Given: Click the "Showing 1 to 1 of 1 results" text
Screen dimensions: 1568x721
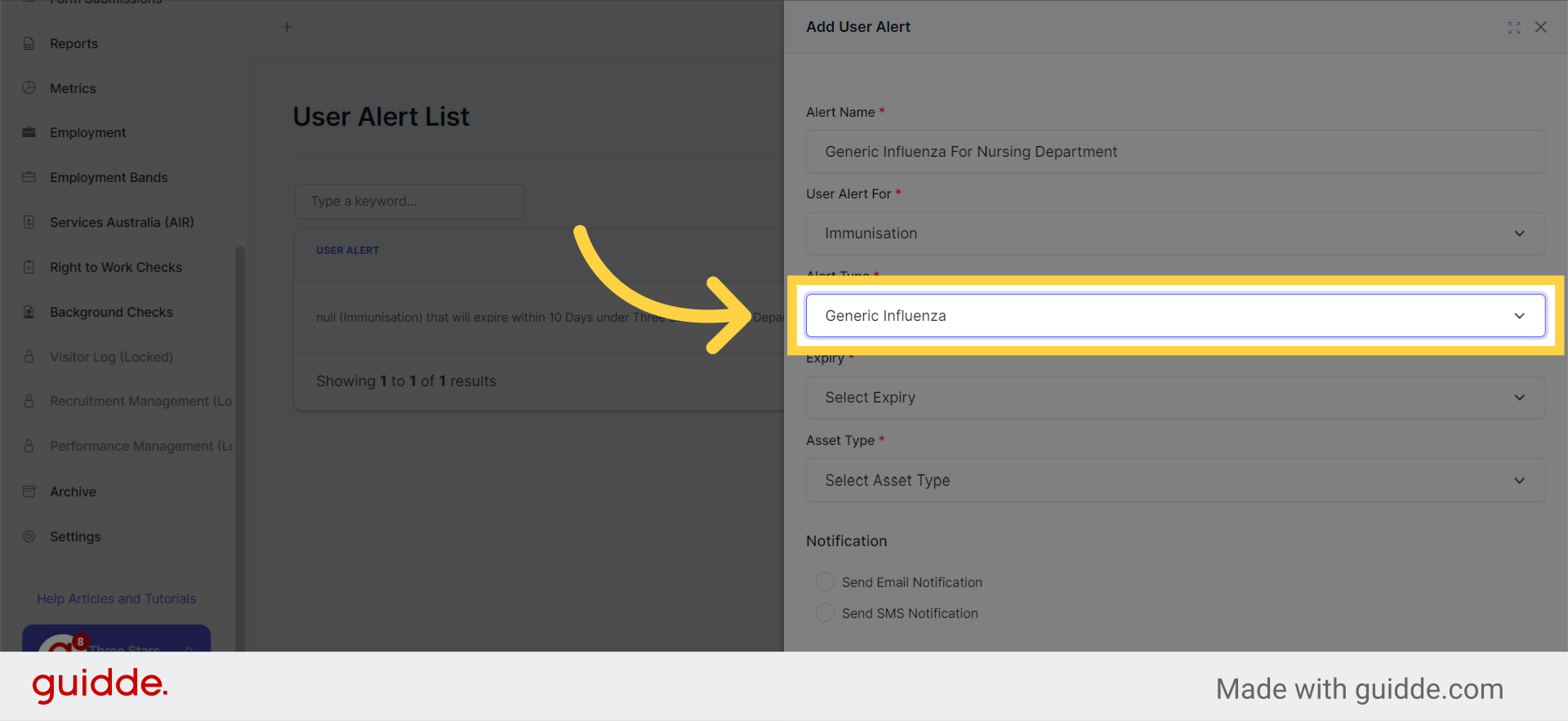Looking at the screenshot, I should click(x=406, y=381).
